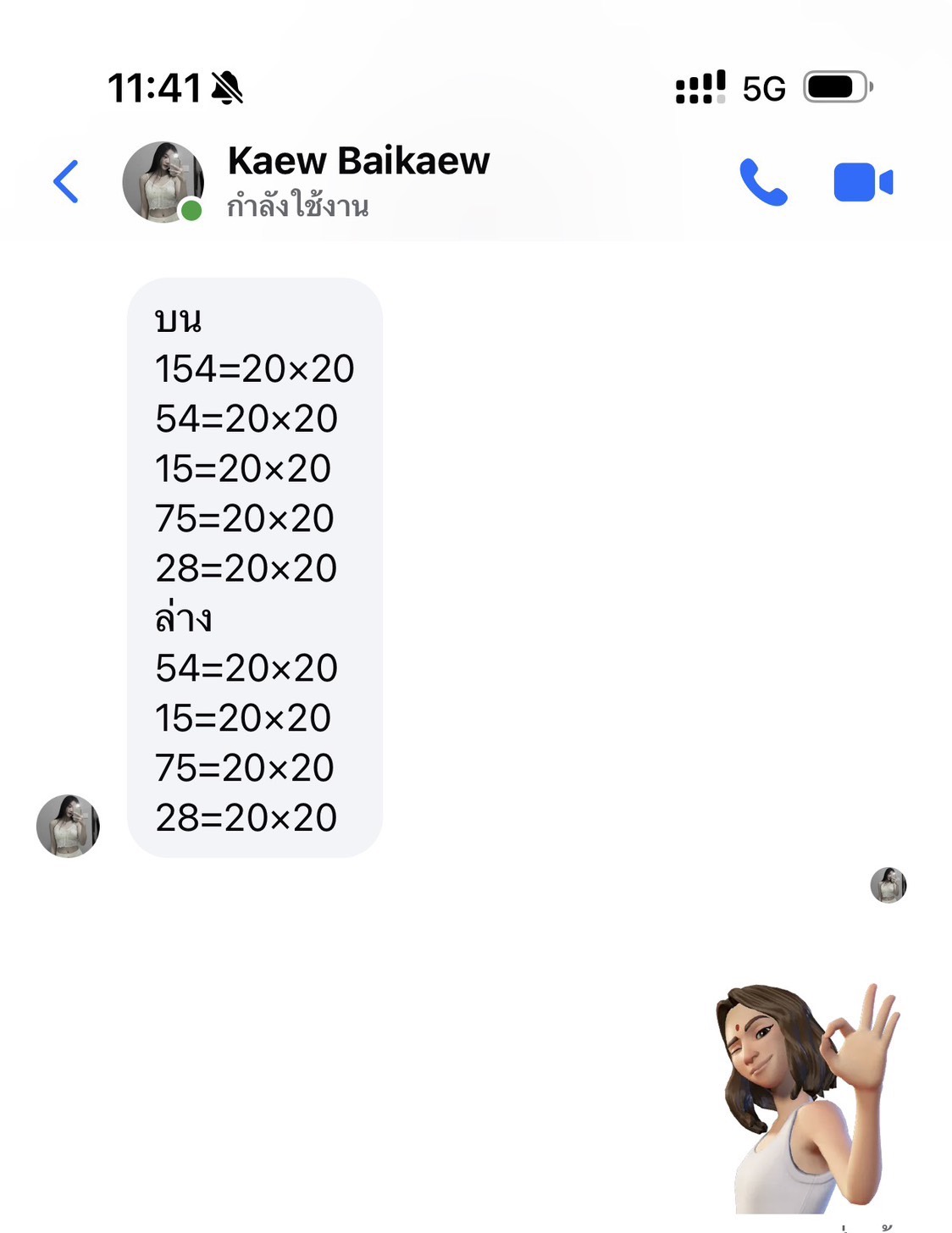The width and height of the screenshot is (952, 1233).
Task: Tap the battery icon in status bar
Action: [837, 87]
